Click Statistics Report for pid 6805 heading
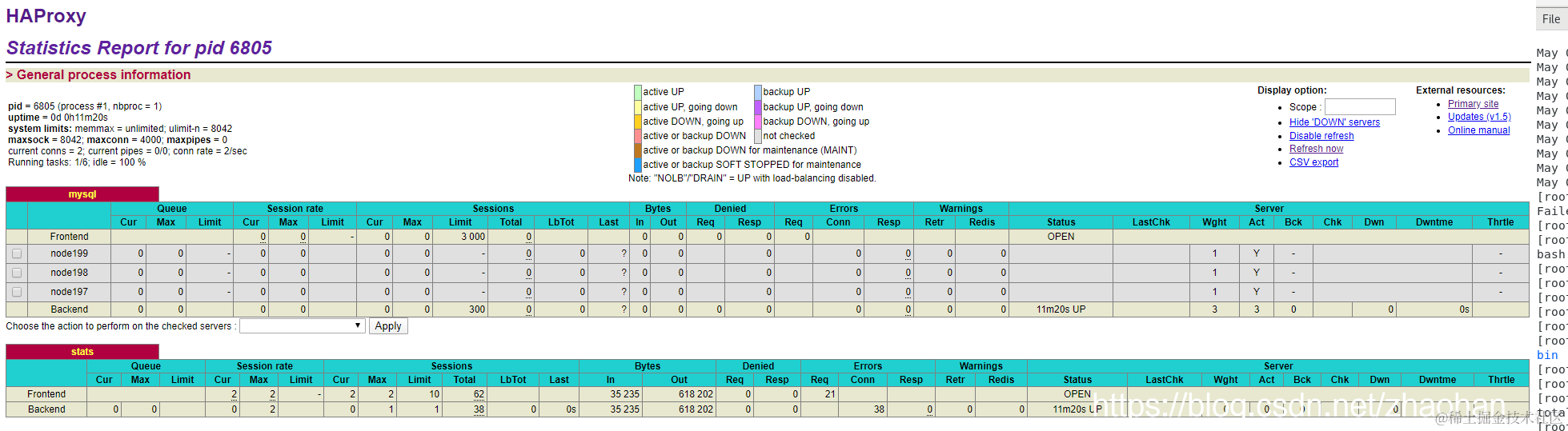This screenshot has width=1568, height=431. coord(139,48)
